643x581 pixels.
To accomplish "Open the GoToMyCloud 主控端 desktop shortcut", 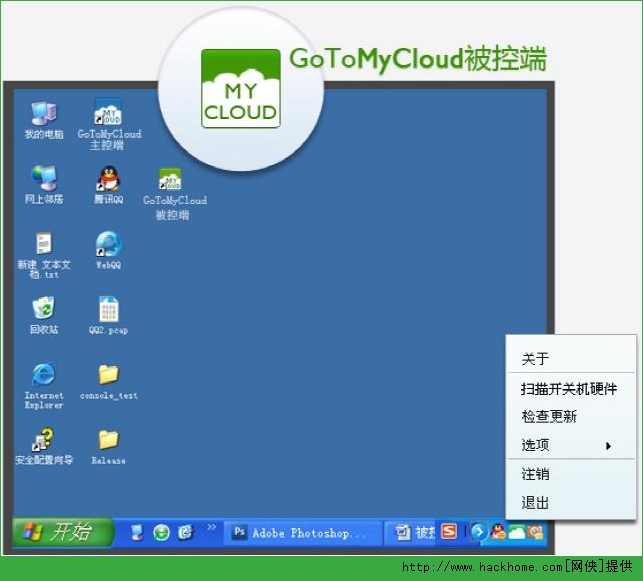I will [108, 112].
